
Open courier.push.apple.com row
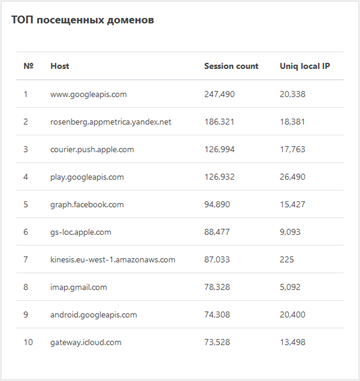[180, 149]
